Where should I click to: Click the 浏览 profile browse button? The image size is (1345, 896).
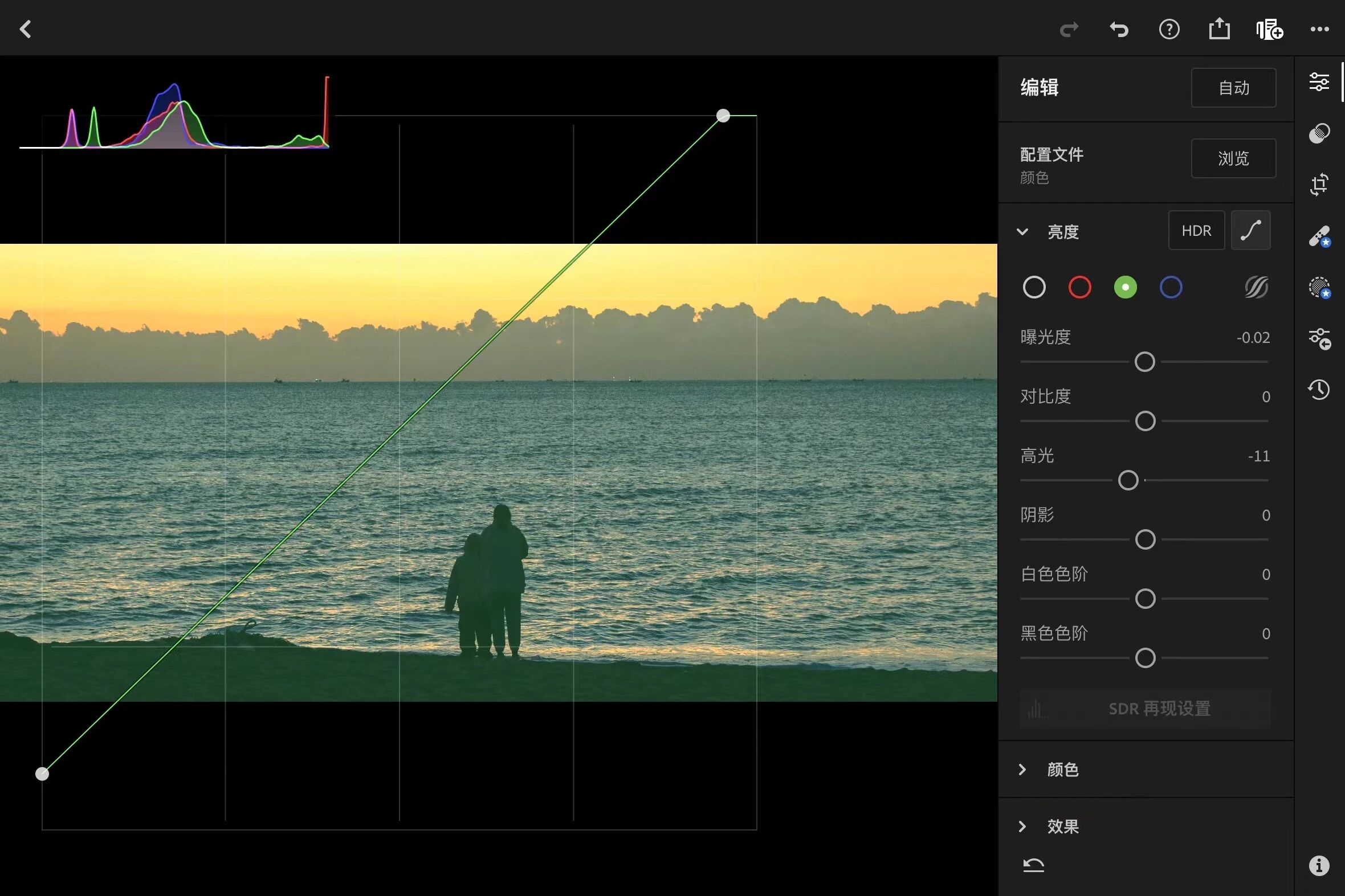pyautogui.click(x=1233, y=158)
